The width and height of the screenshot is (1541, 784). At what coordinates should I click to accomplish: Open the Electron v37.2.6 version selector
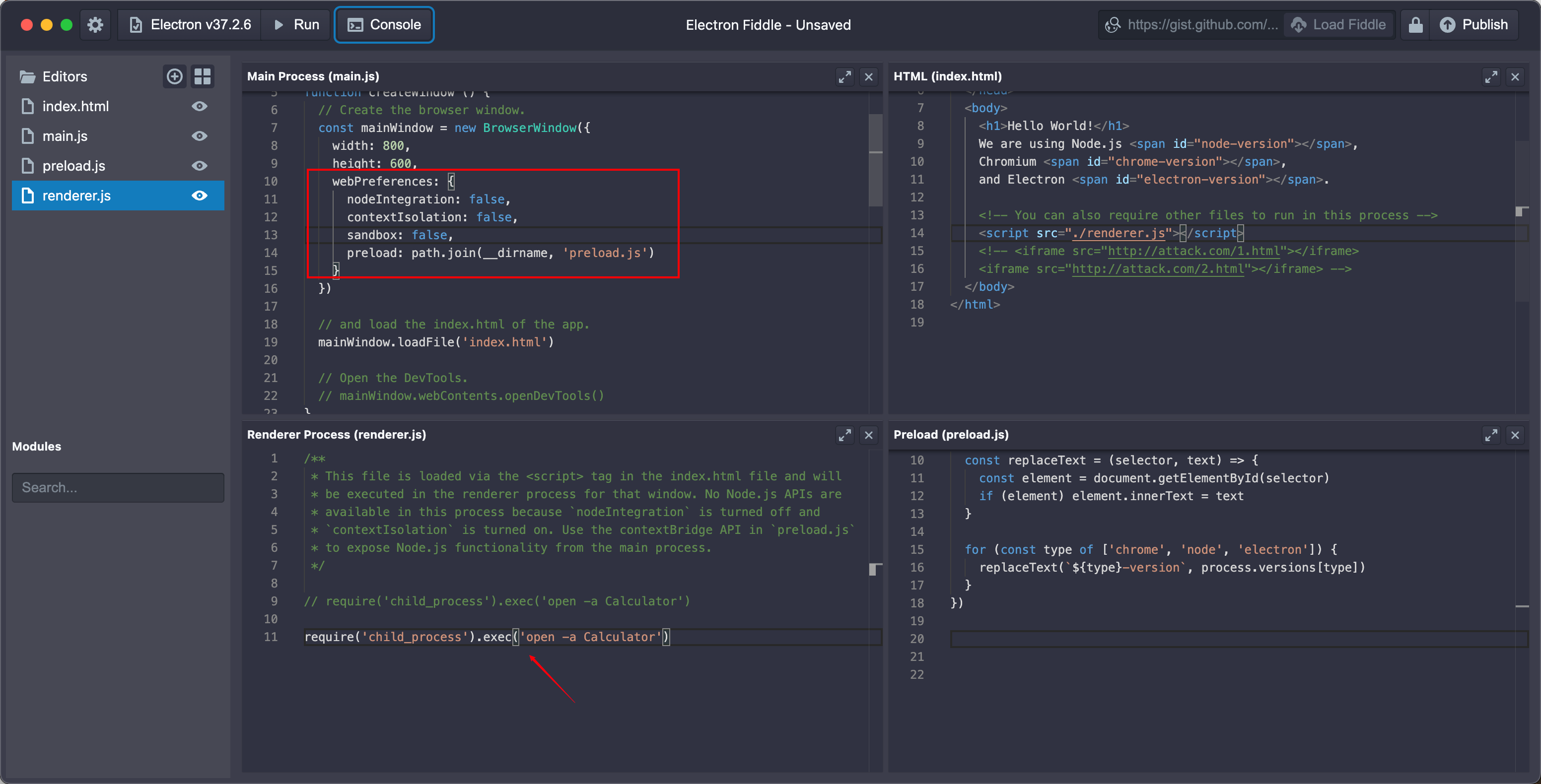tap(190, 24)
